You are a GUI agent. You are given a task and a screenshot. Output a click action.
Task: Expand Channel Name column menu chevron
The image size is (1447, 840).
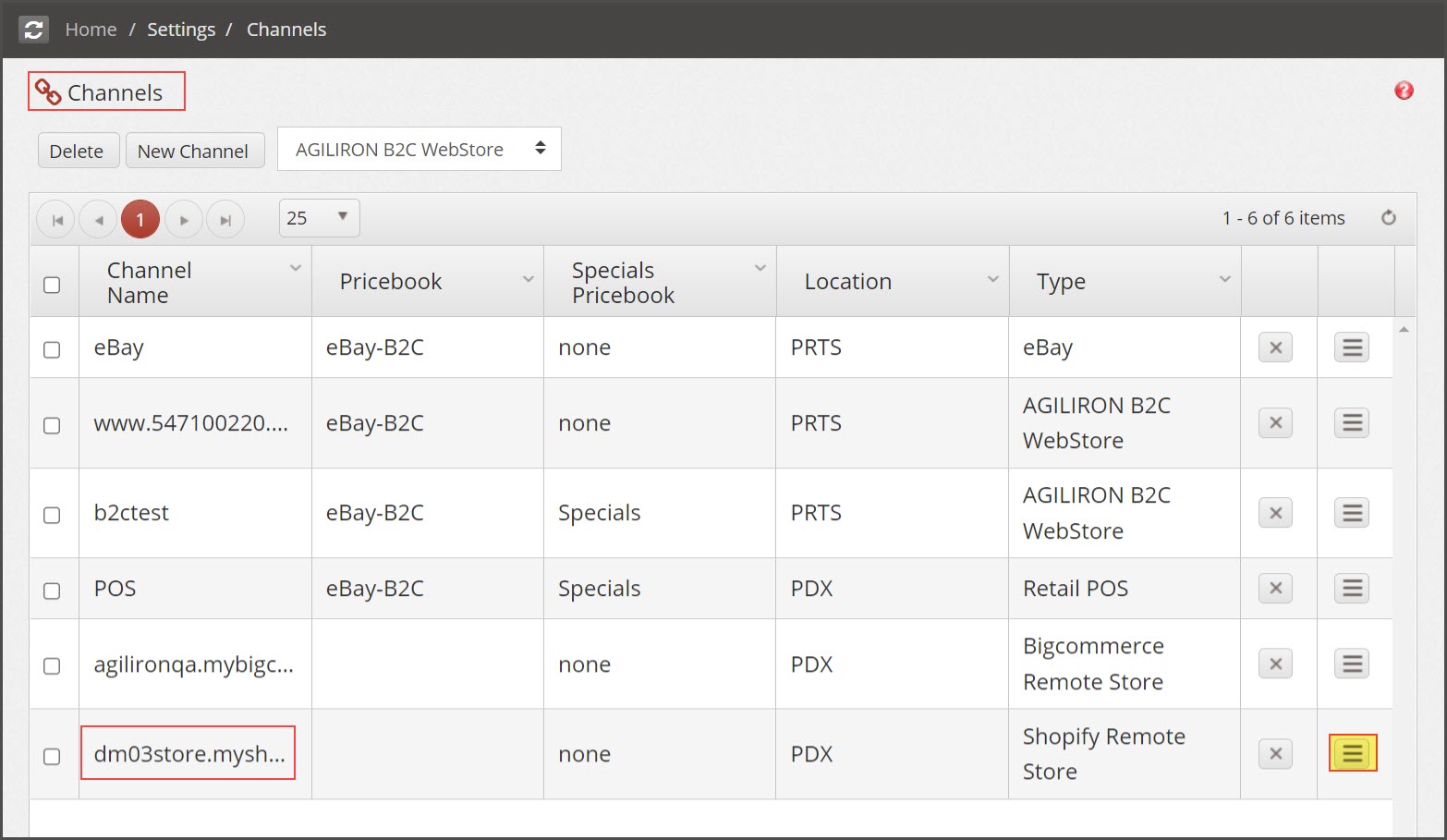[x=296, y=268]
